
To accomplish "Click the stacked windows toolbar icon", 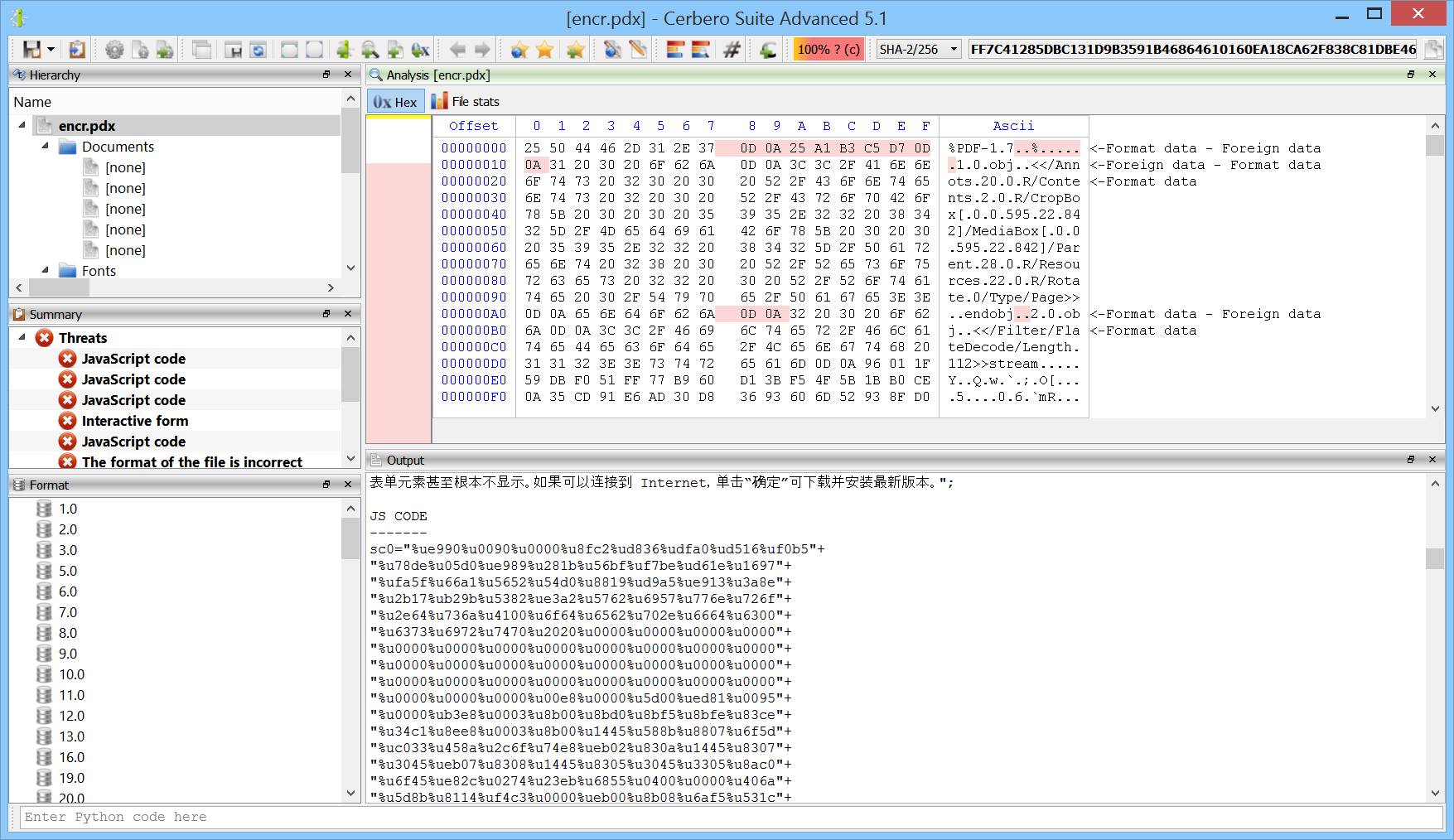I will coord(202,50).
